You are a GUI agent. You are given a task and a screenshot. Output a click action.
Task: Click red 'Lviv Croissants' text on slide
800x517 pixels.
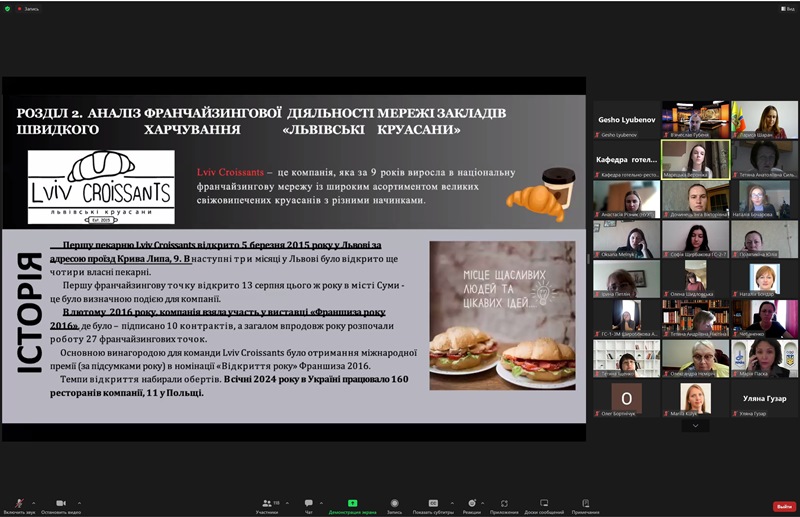coord(230,173)
